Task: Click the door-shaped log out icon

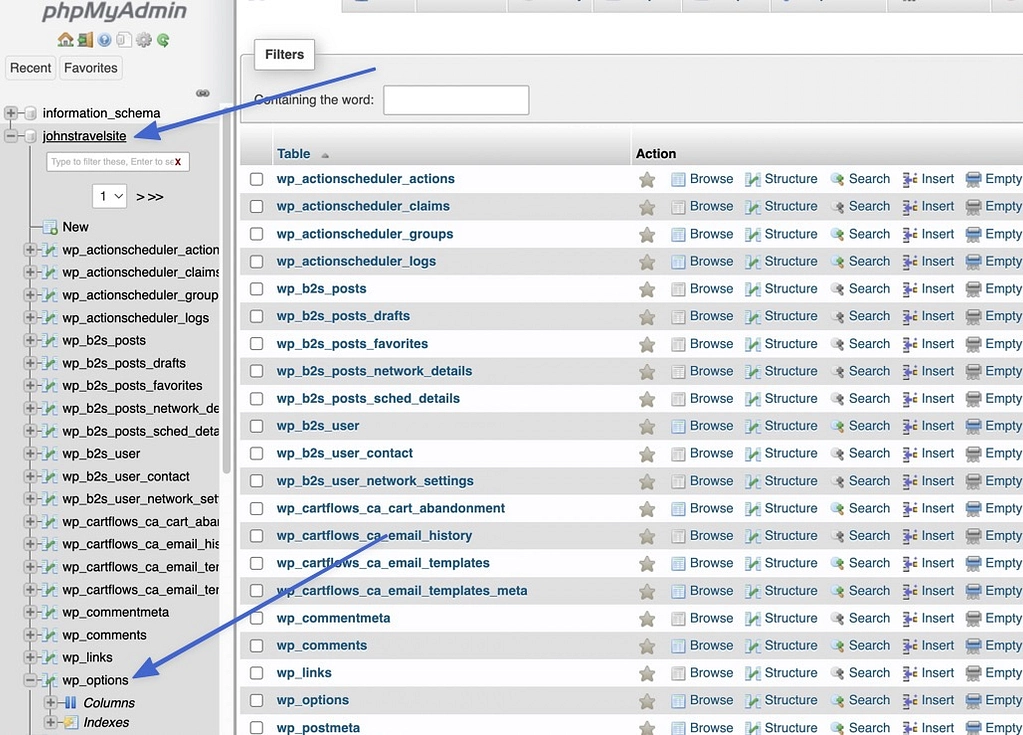Action: [x=85, y=40]
